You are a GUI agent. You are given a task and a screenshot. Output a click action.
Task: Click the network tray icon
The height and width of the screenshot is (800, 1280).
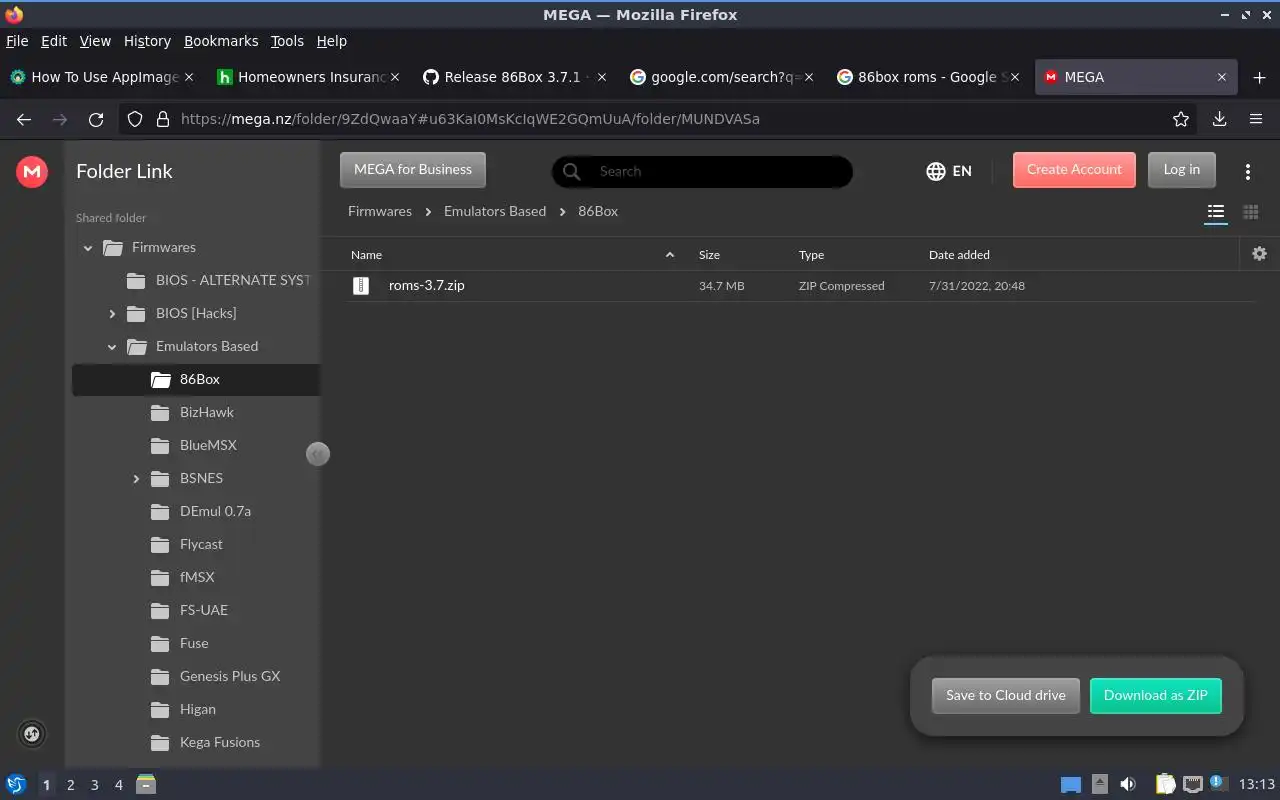(1192, 785)
